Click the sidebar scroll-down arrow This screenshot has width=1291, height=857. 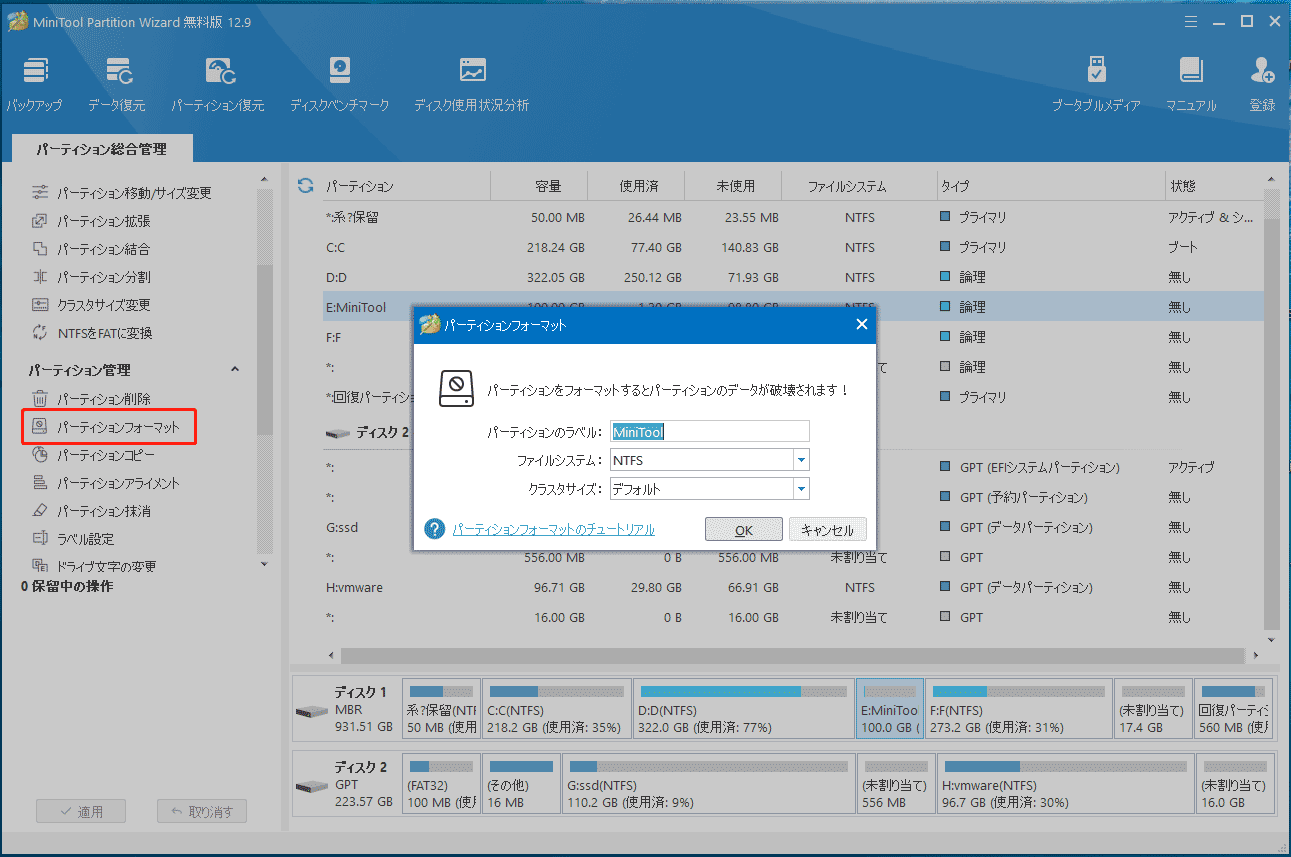coord(264,564)
